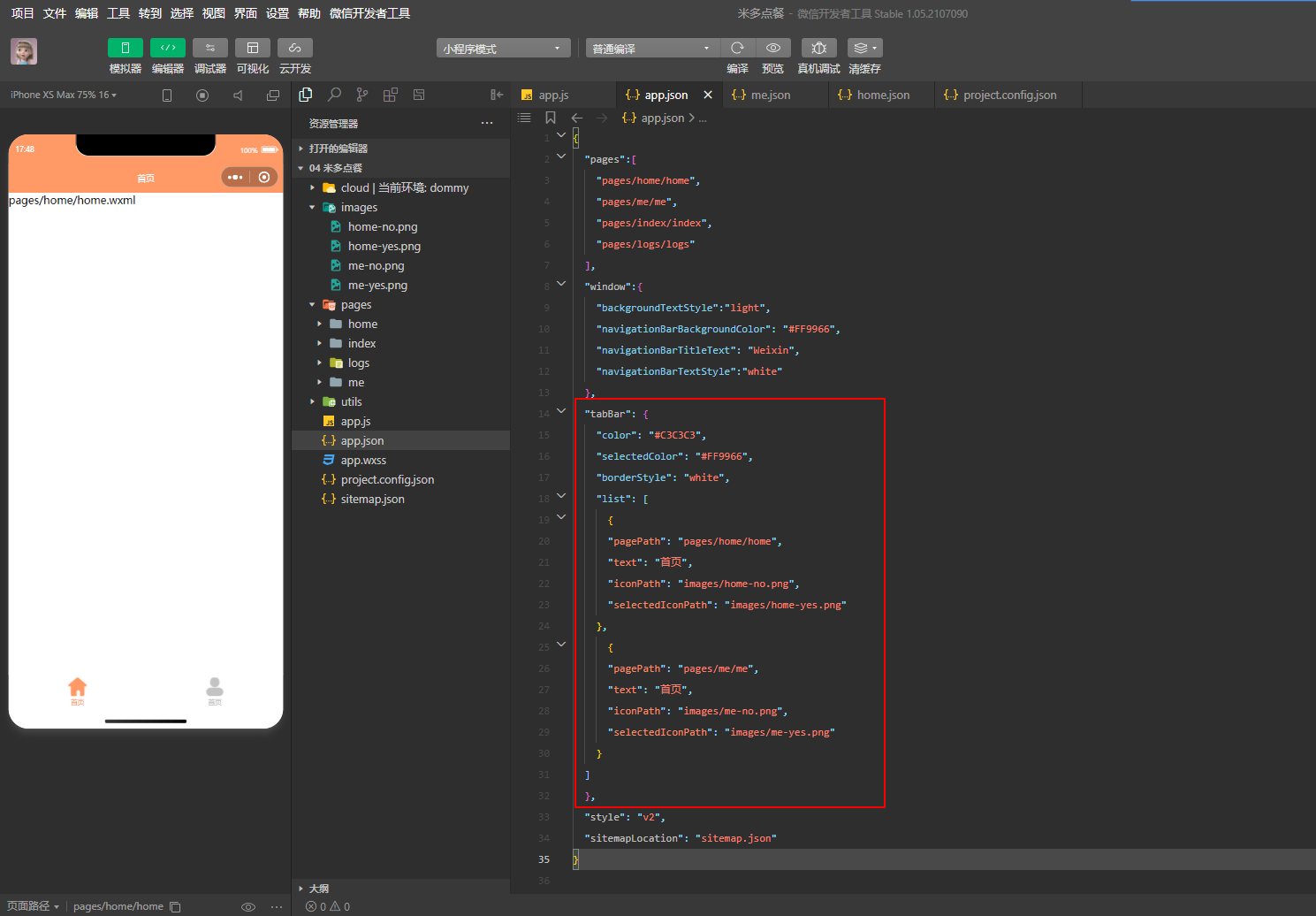The image size is (1316, 916).
Task: Switch to the project.config.json tab
Action: pyautogui.click(x=1008, y=95)
